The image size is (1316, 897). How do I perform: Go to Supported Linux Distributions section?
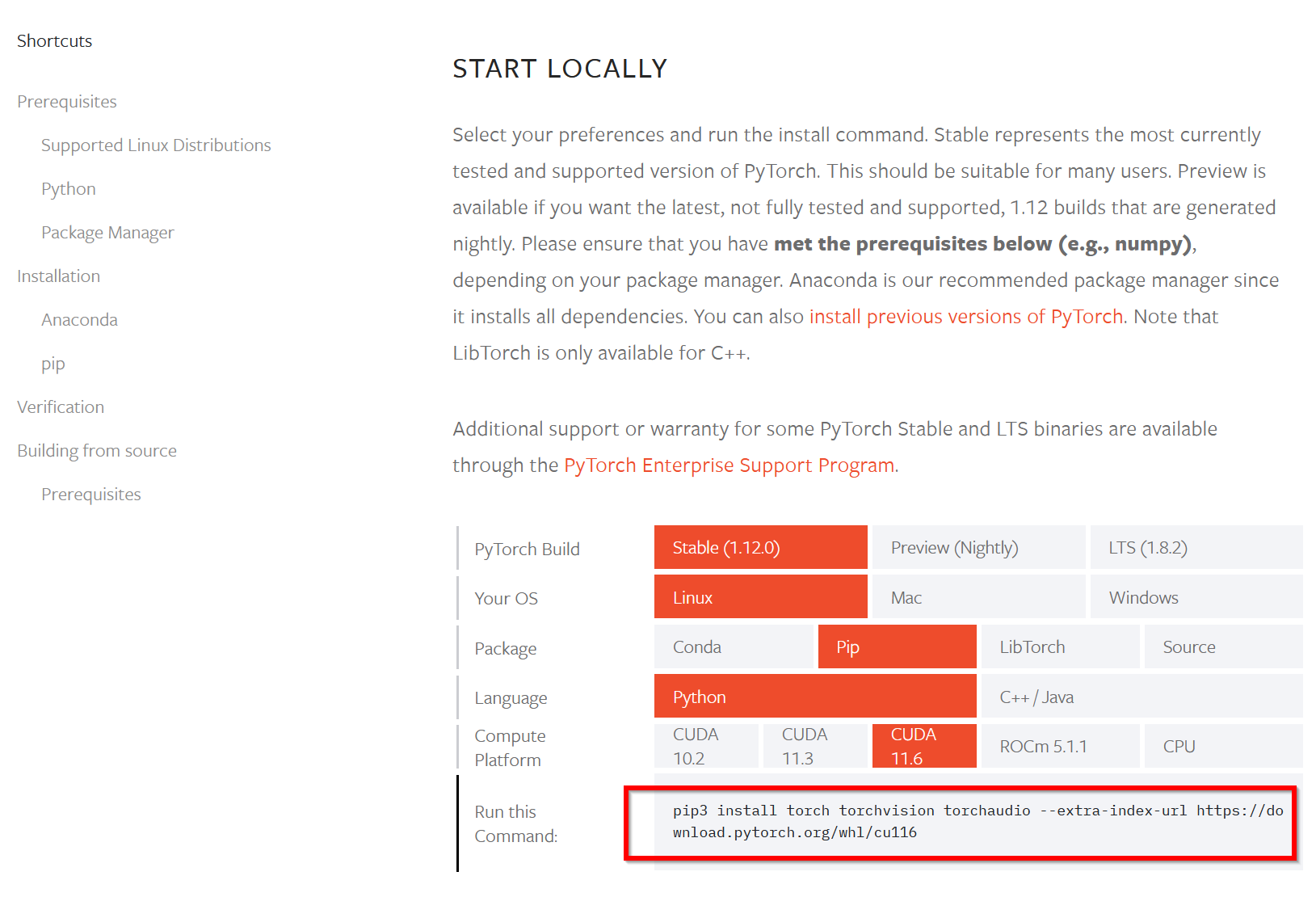tap(156, 145)
